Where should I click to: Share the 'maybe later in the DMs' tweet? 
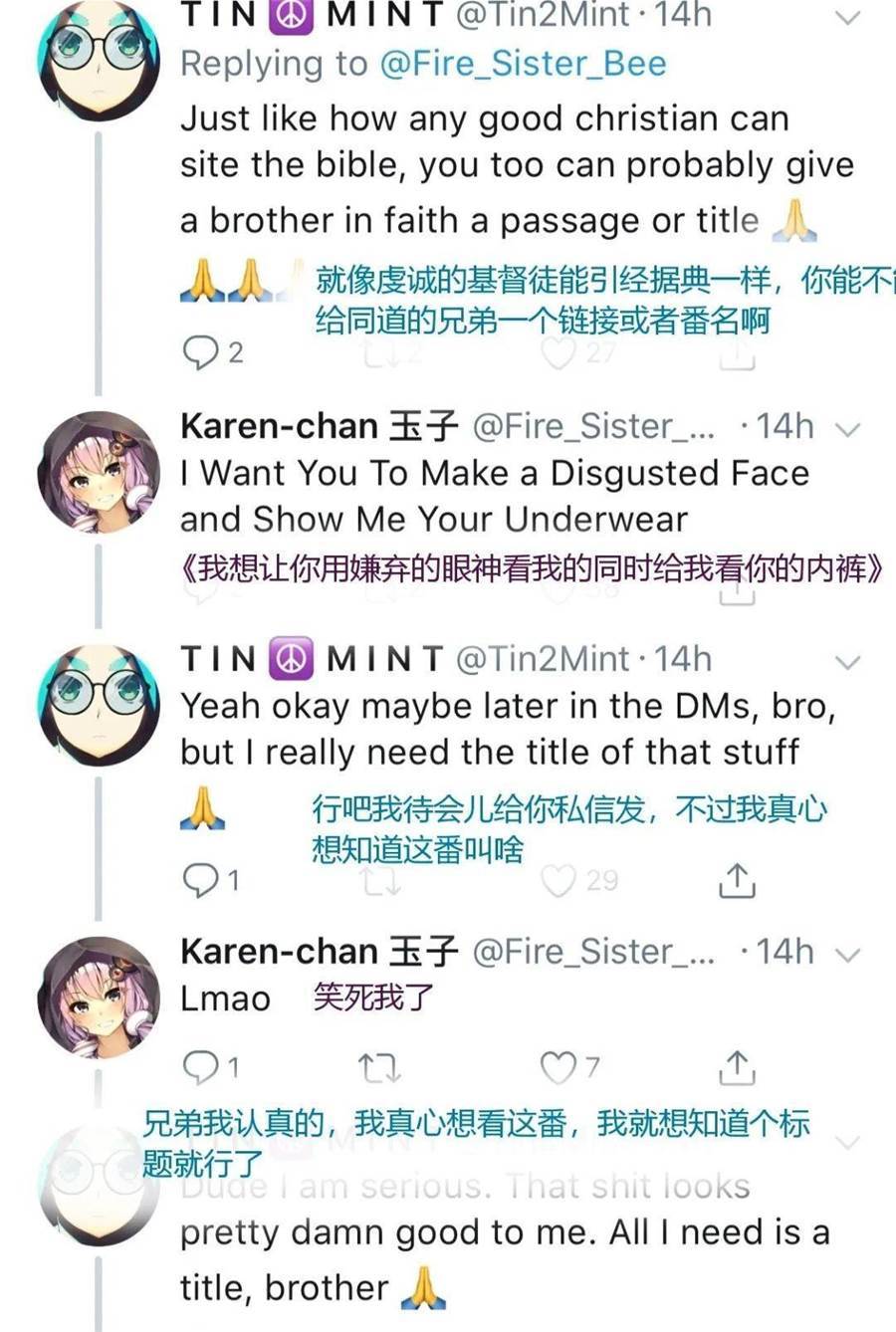click(x=737, y=880)
